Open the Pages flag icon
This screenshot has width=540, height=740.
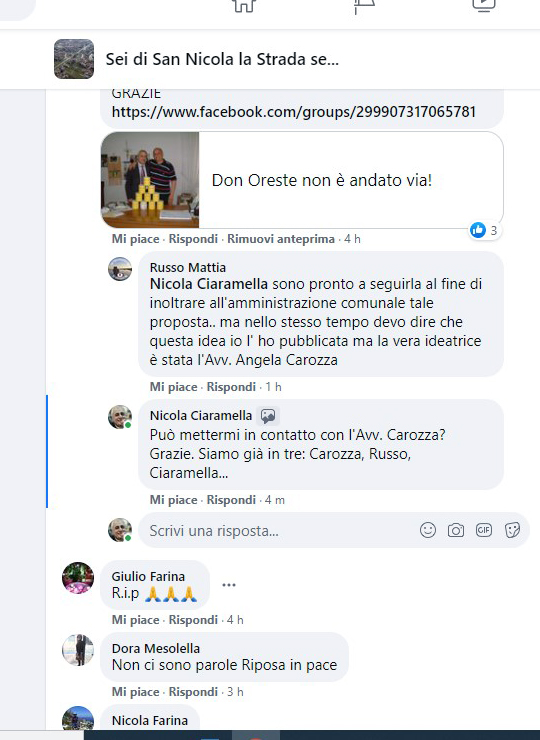[364, 6]
